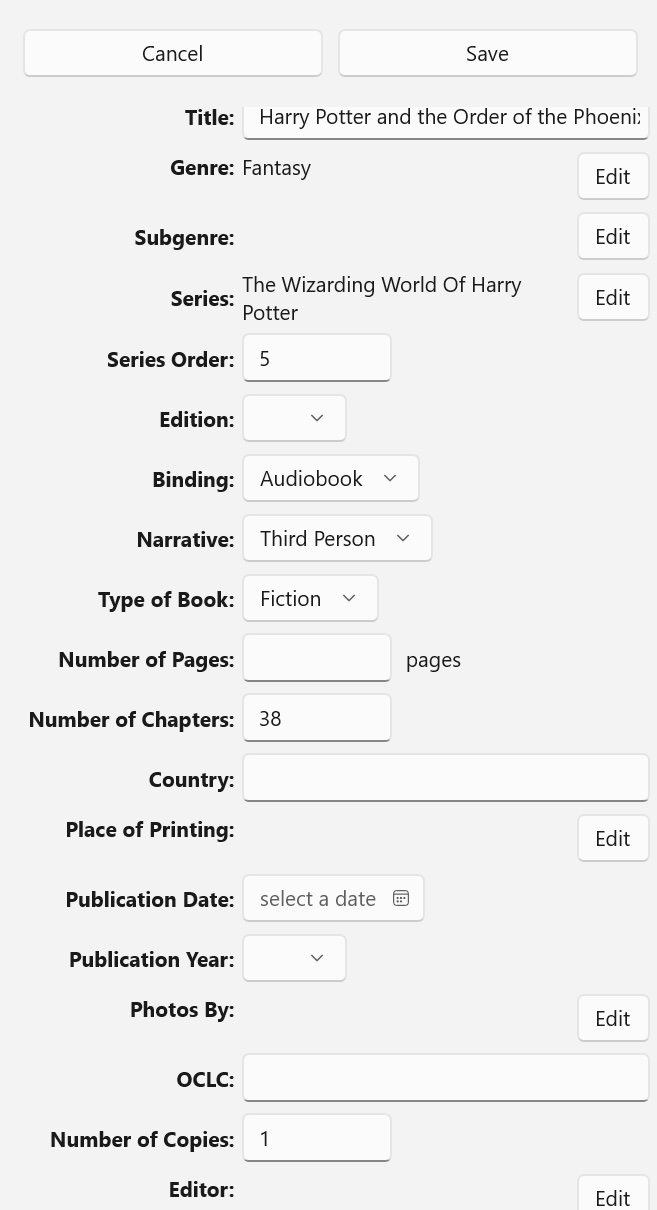Click into the Series Order field
Viewport: 657px width, 1210px height.
coord(317,358)
